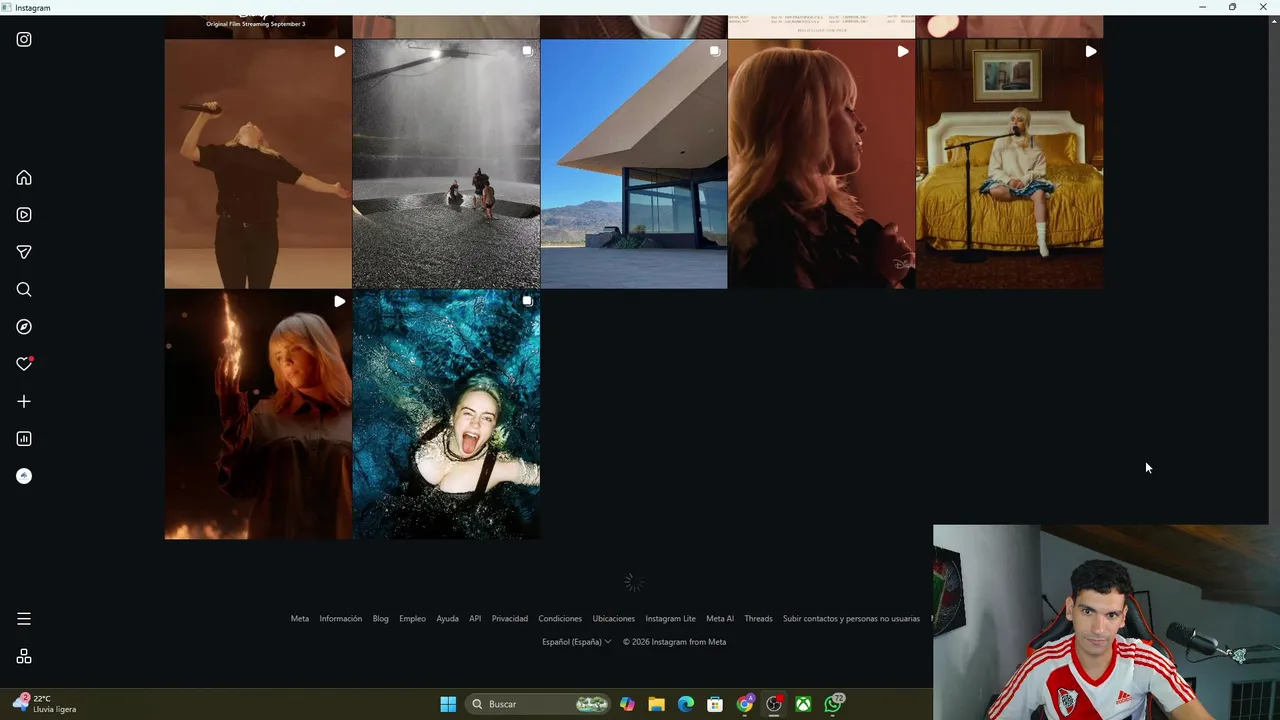Switch to OBS Studio in taskbar

point(774,704)
